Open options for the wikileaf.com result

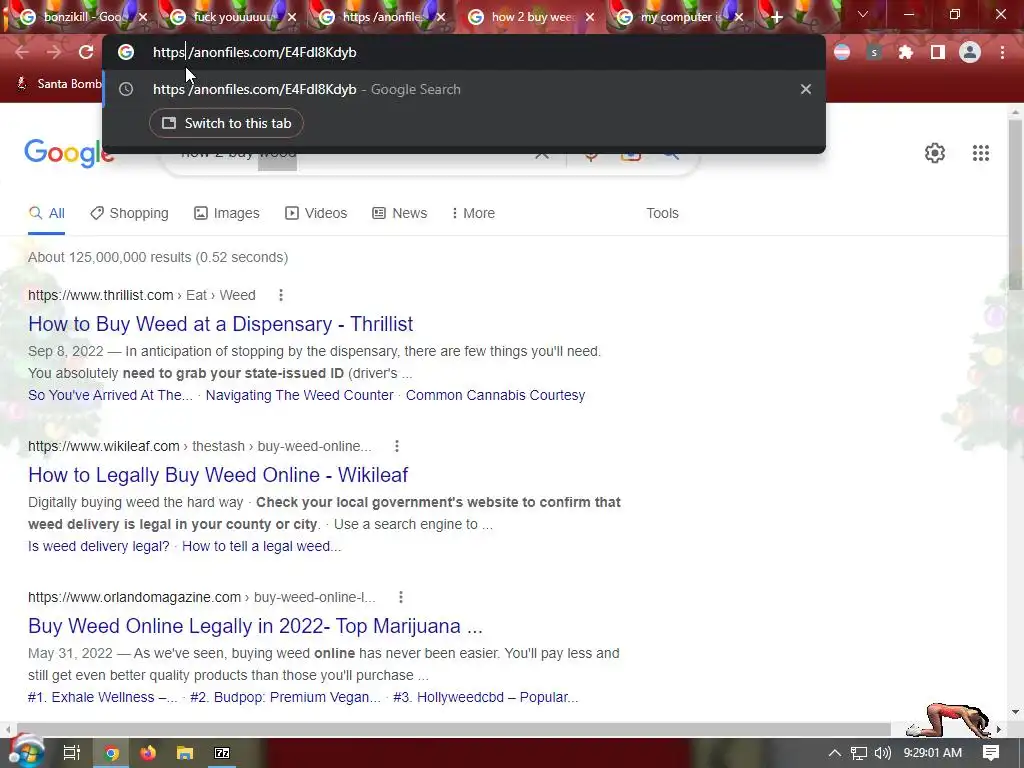pyautogui.click(x=396, y=446)
